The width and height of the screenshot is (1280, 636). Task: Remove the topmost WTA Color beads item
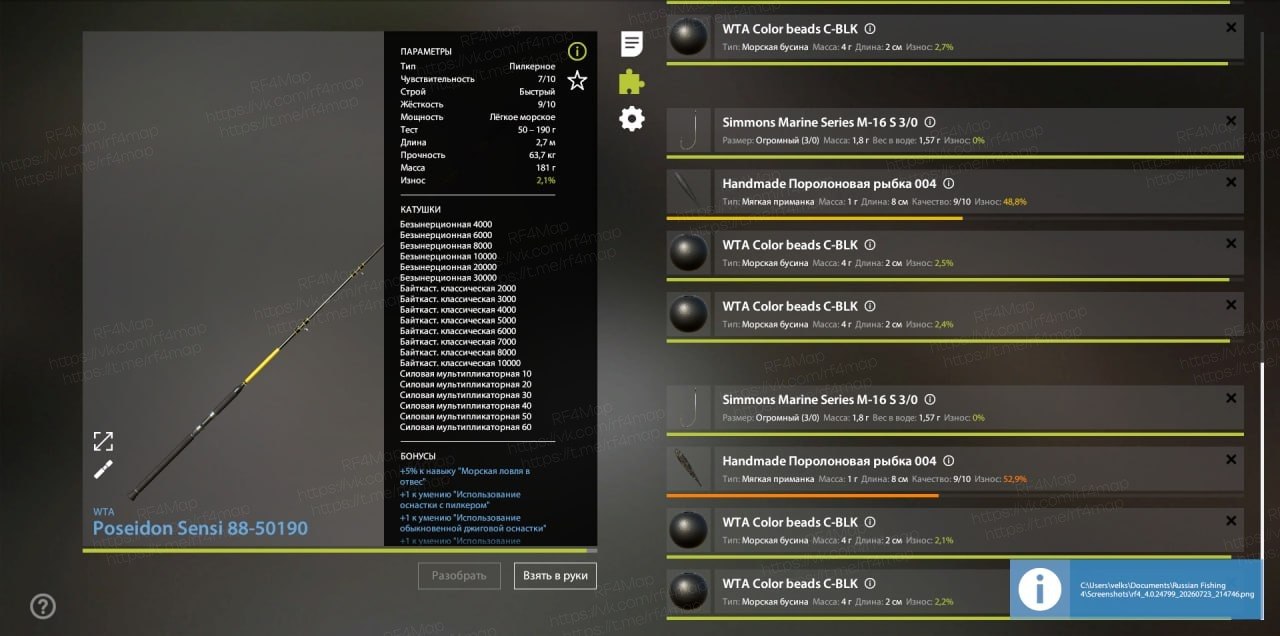coord(1231,28)
